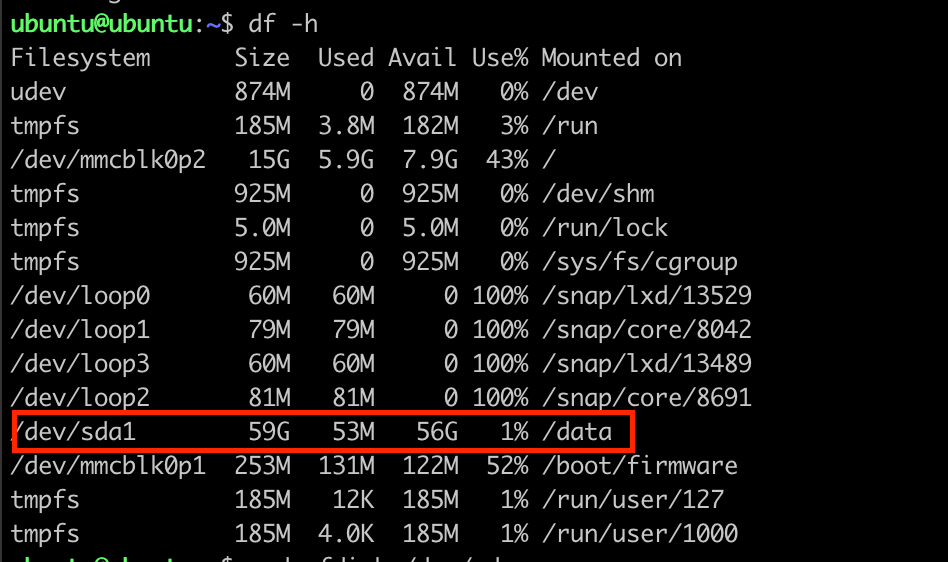Image resolution: width=948 pixels, height=562 pixels.
Task: Click the '/dev/shm' mount point
Action: [599, 194]
